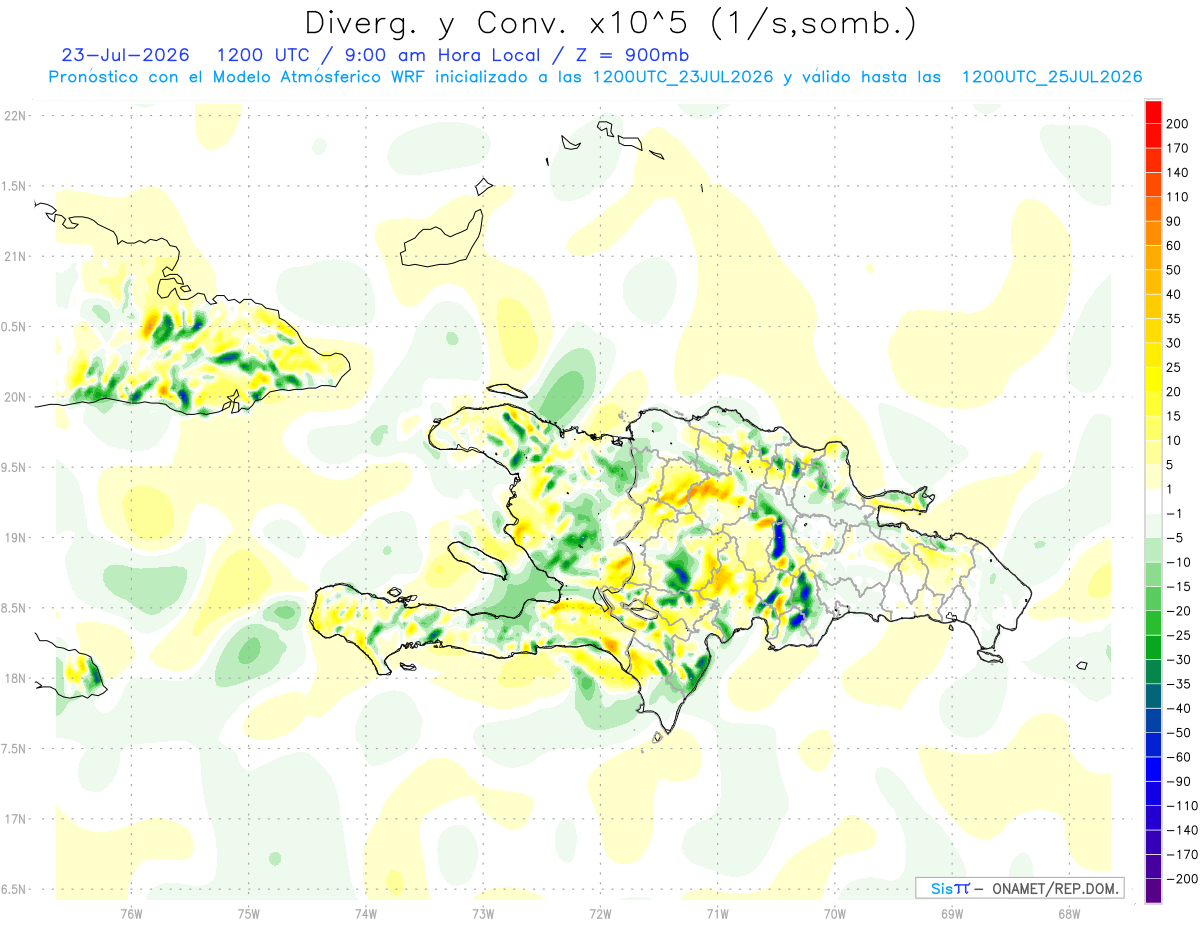Click the green swatch between -20 and -25

coord(1153,623)
